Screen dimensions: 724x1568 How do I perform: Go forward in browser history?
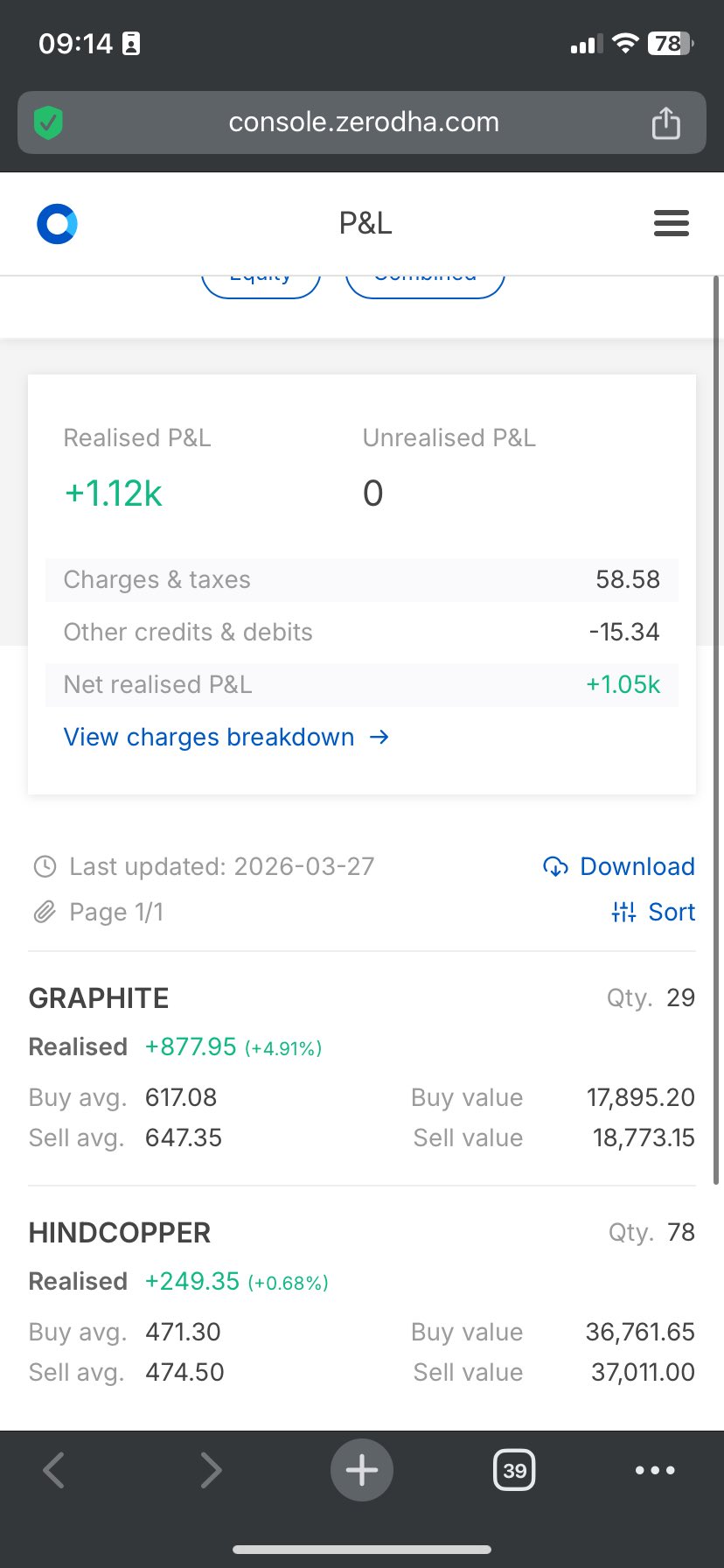tap(210, 1470)
